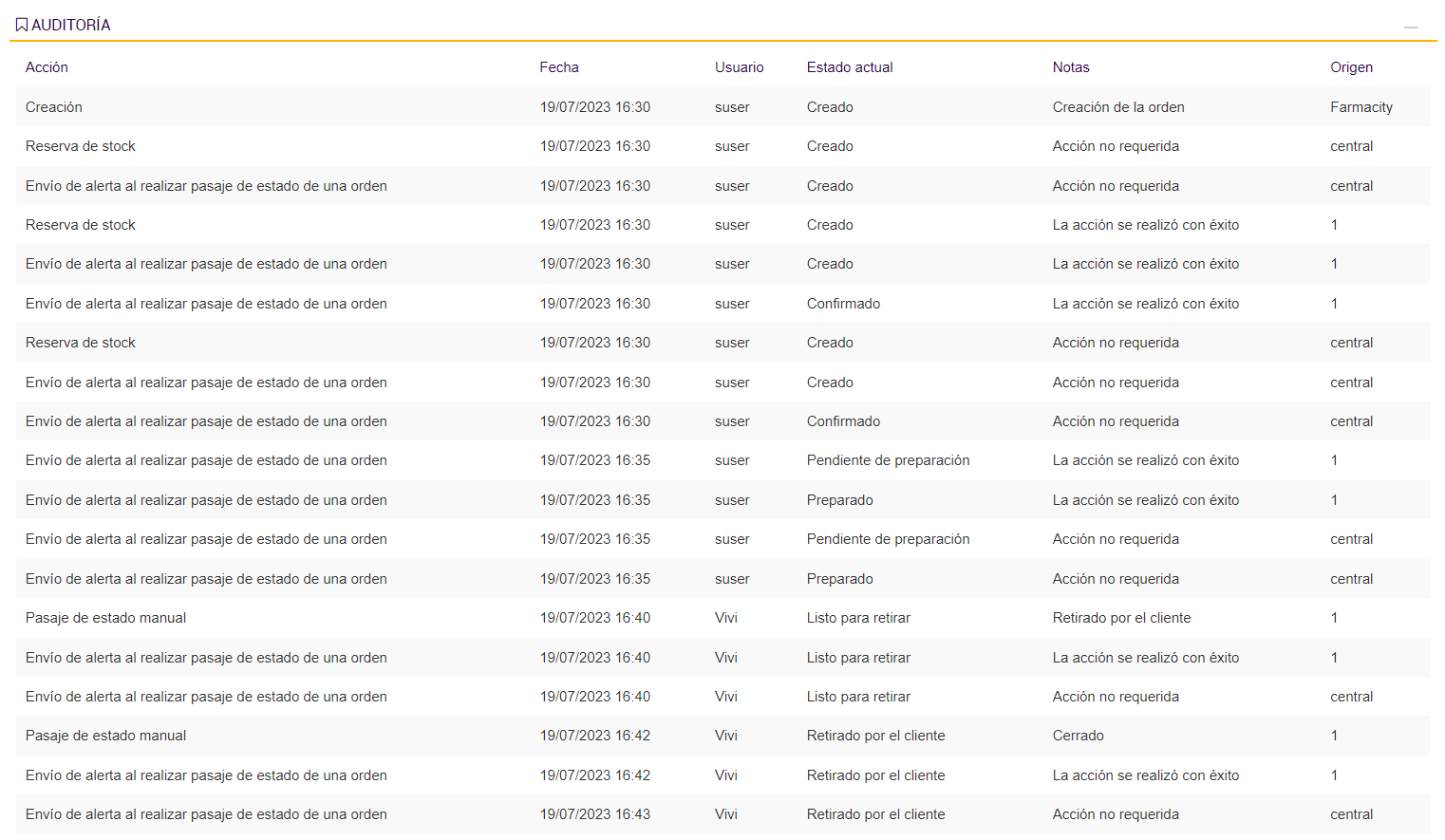Collapse the Auditoría panel with the minus icon
The width and height of the screenshot is (1445, 840).
coord(1410,28)
